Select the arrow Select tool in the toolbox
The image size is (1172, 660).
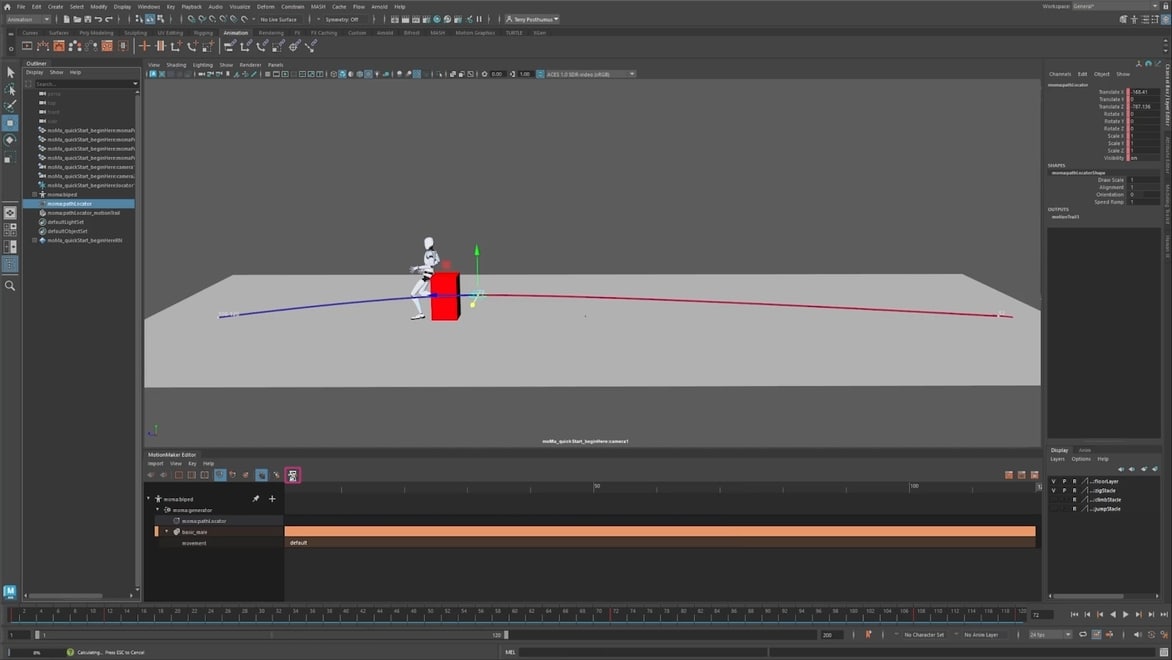pos(10,73)
